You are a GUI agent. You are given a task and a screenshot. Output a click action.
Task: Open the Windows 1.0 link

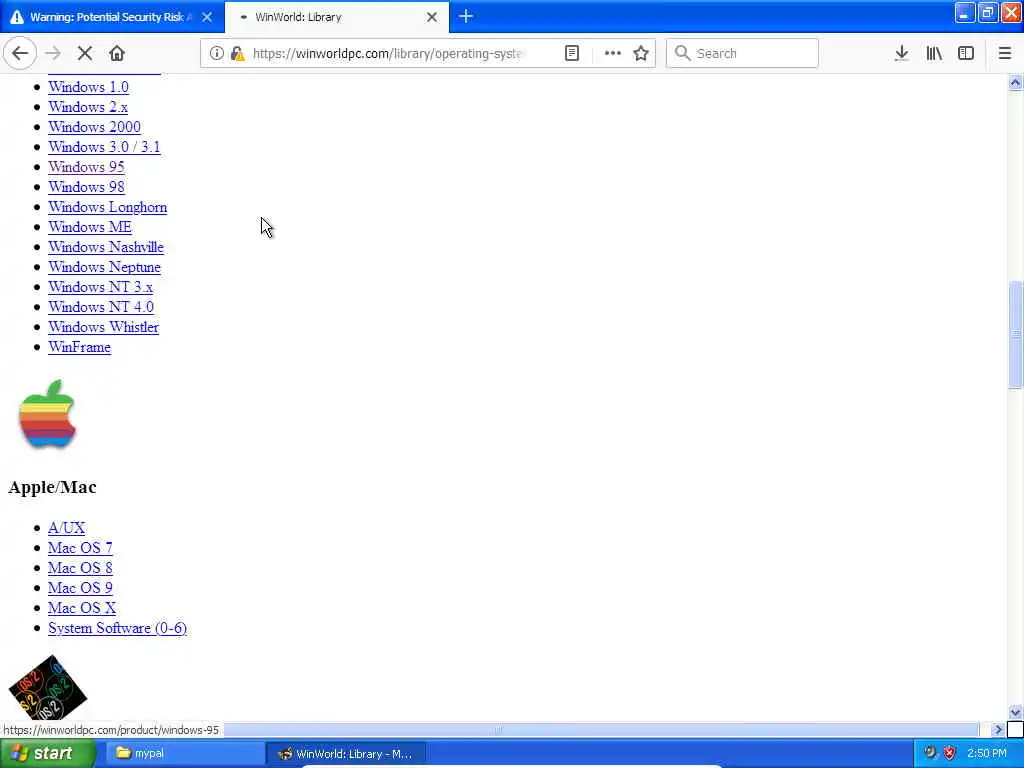[x=88, y=87]
